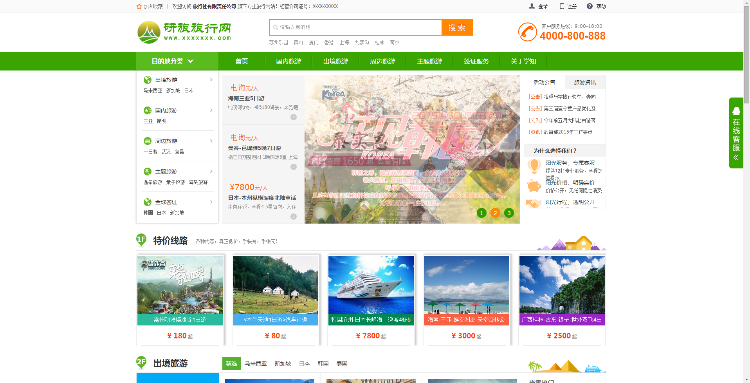Switch to the 旅游资讯 tab in the right panel
The image size is (750, 383).
click(585, 82)
